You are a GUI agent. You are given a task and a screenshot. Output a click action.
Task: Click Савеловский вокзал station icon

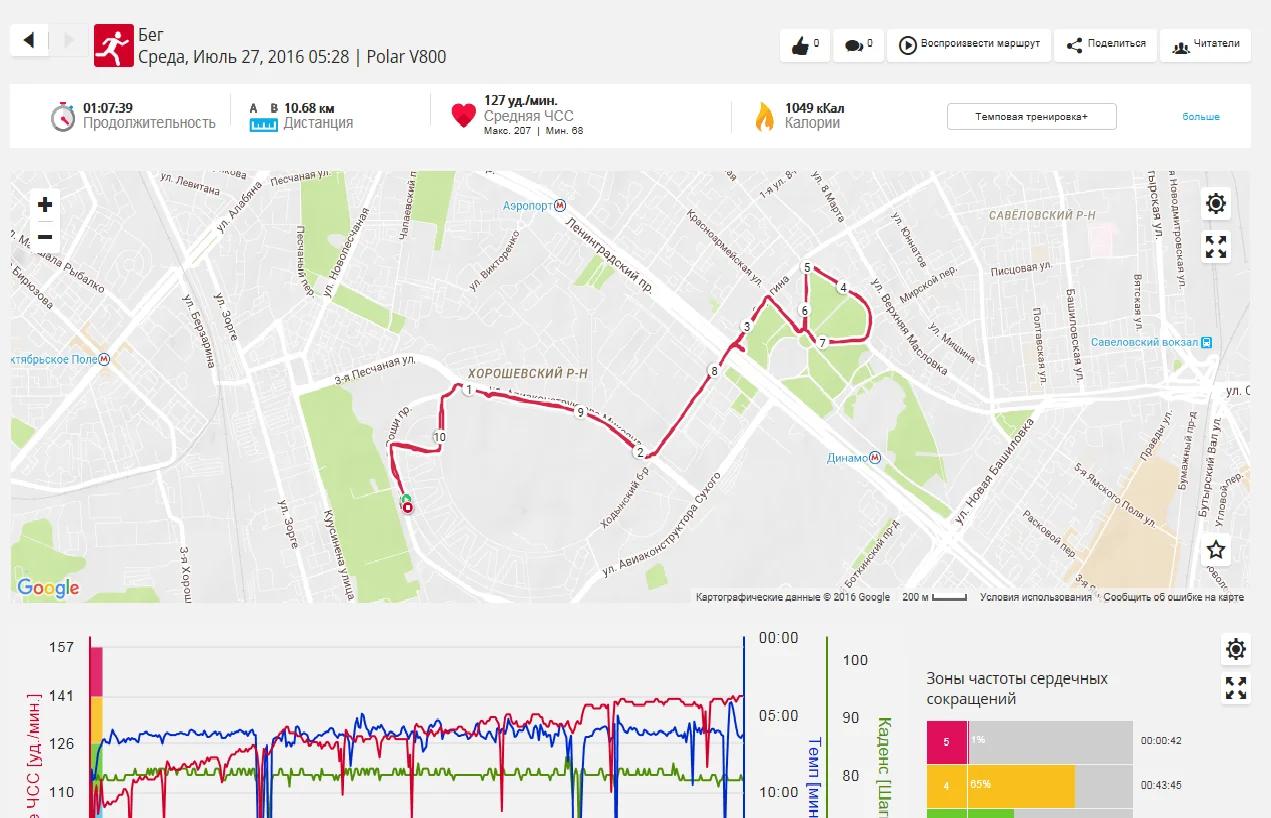[1206, 342]
